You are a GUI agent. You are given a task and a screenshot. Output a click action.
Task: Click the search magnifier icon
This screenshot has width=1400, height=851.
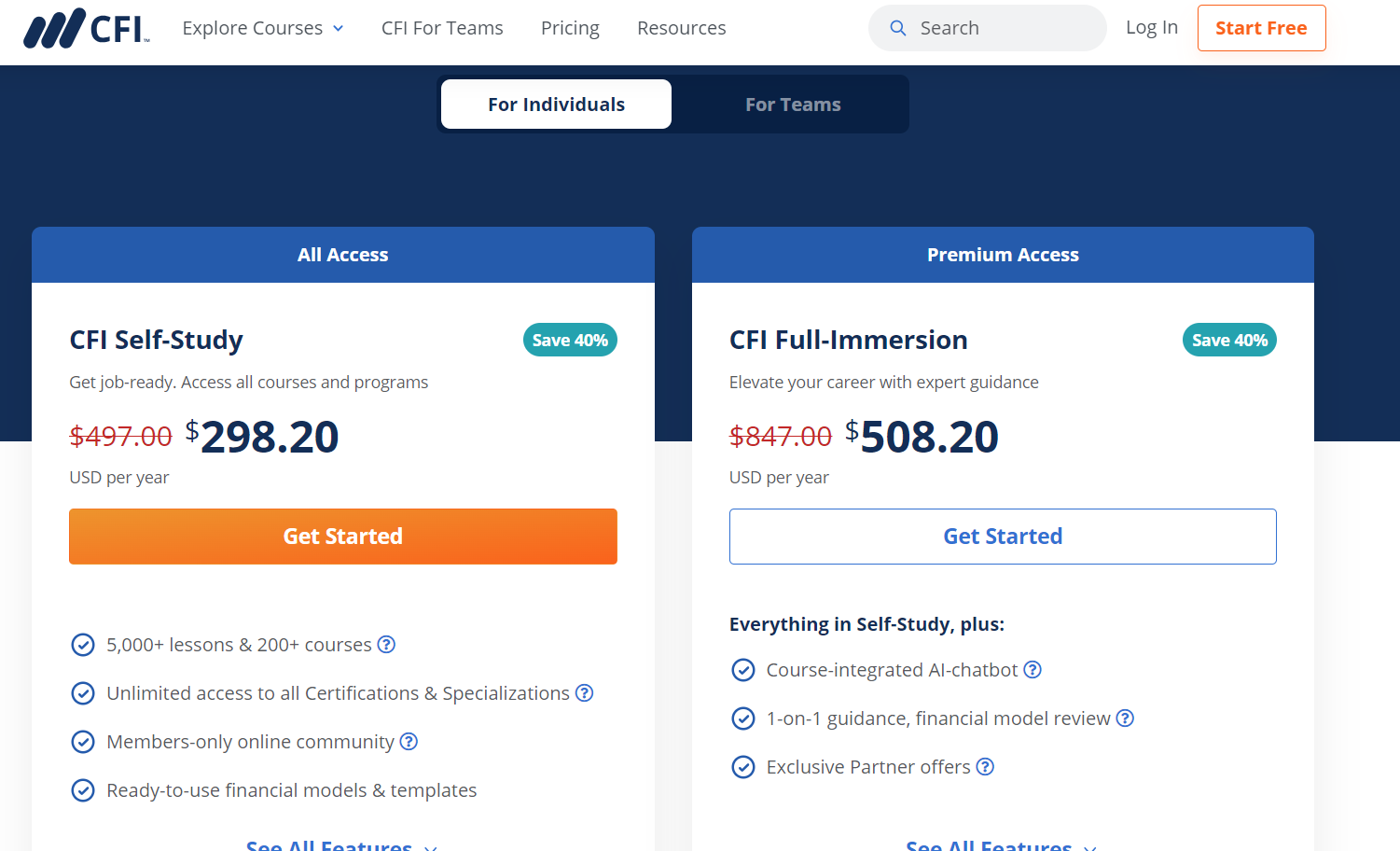[x=897, y=28]
